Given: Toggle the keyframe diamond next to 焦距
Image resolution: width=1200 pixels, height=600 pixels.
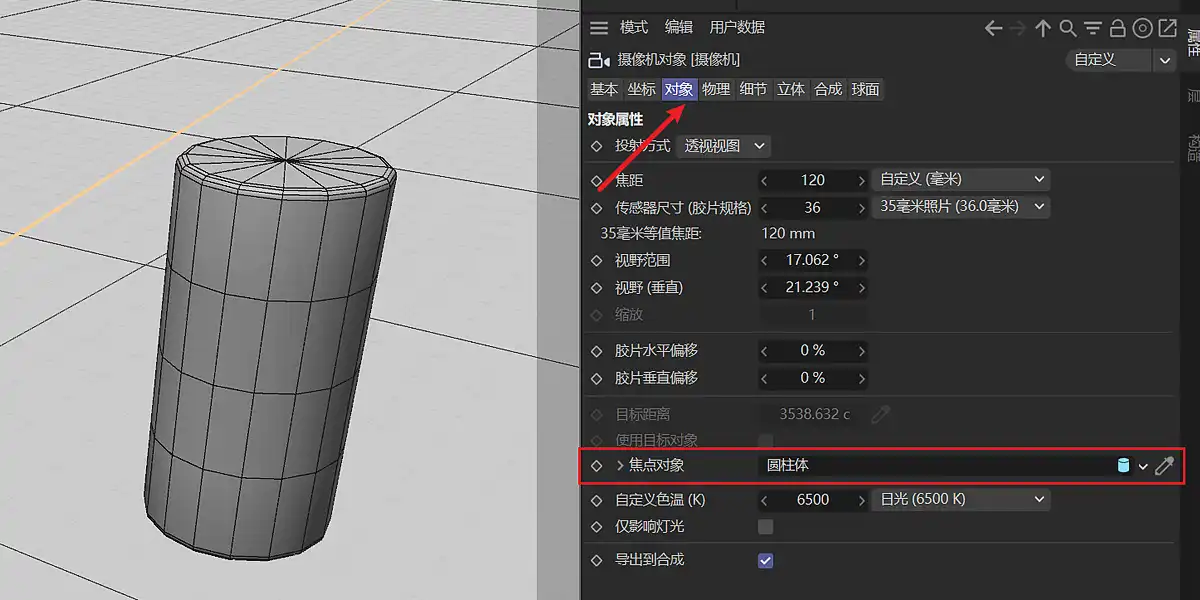Looking at the screenshot, I should coord(597,180).
